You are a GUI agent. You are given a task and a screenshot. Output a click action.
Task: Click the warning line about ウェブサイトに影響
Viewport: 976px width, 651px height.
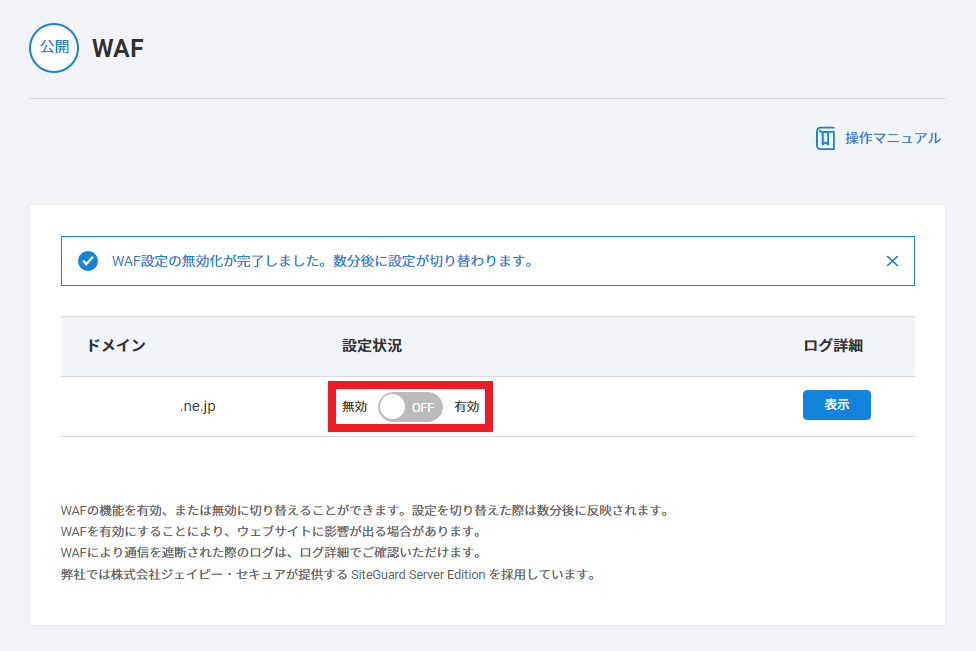285,531
